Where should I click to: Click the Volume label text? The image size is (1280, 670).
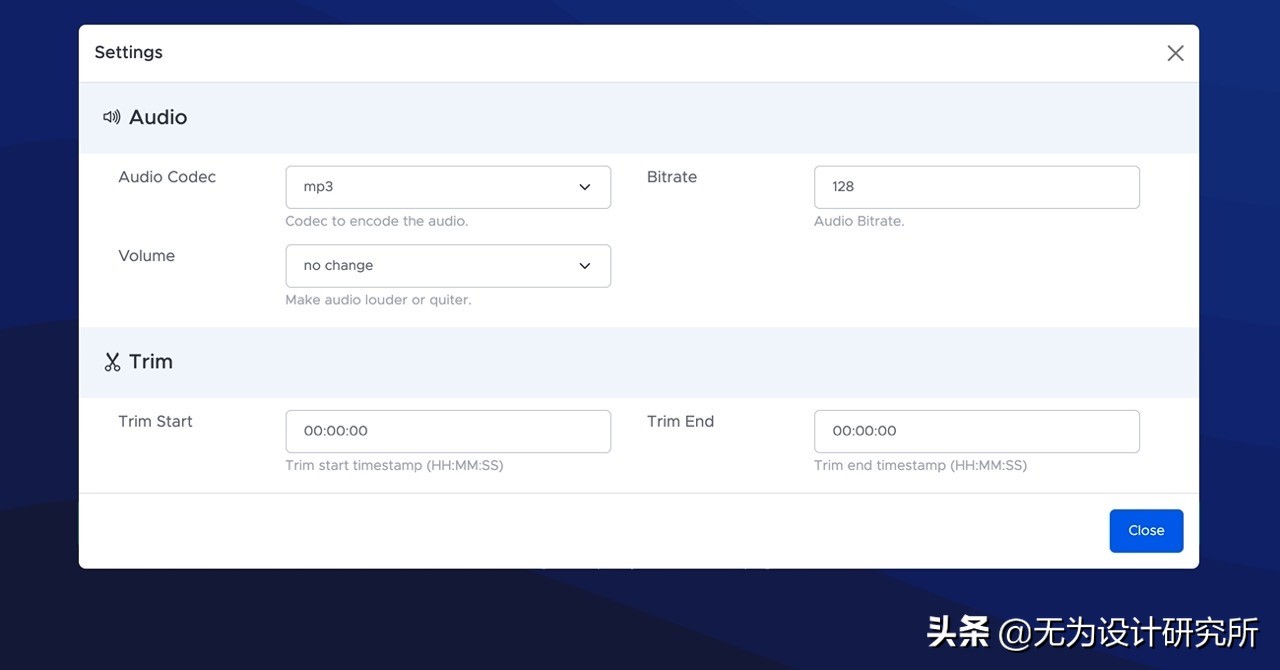coord(147,256)
